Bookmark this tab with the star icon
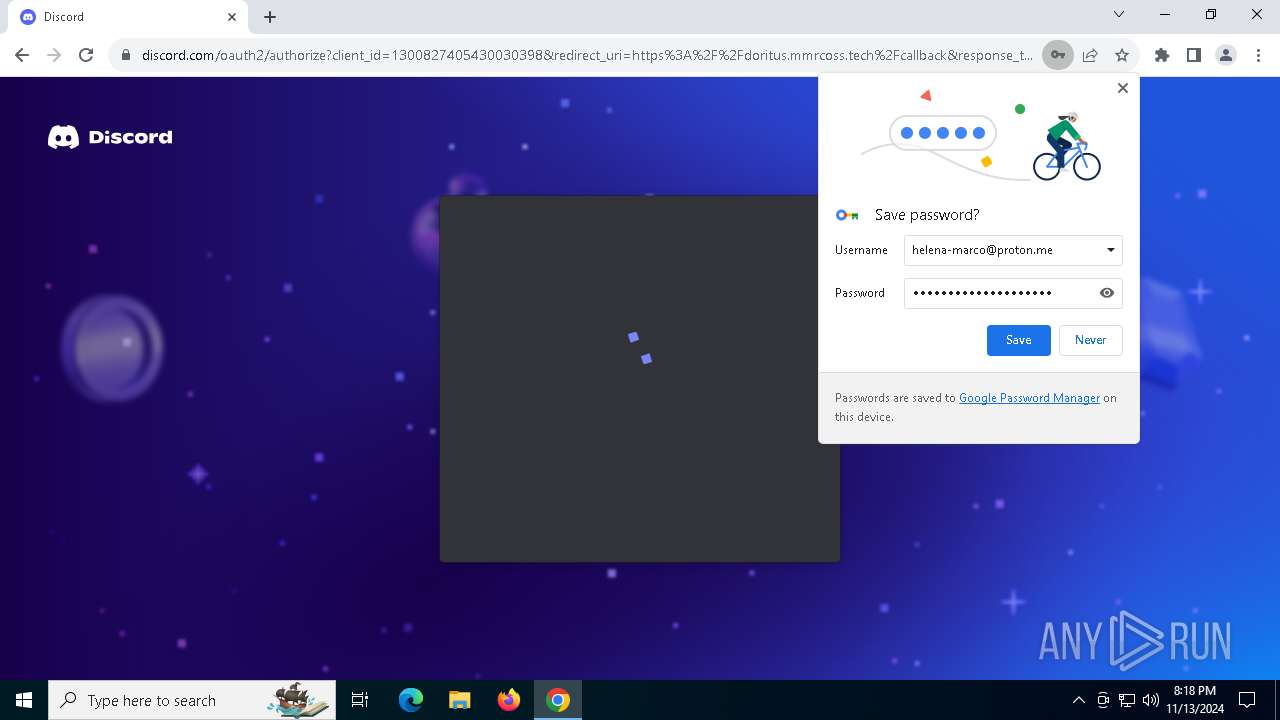This screenshot has width=1280, height=720. pos(1122,55)
